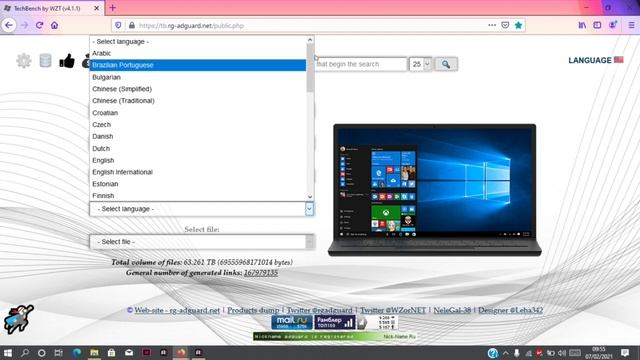640x360 pixels.
Task: Open new browser tab plus button
Action: point(113,8)
